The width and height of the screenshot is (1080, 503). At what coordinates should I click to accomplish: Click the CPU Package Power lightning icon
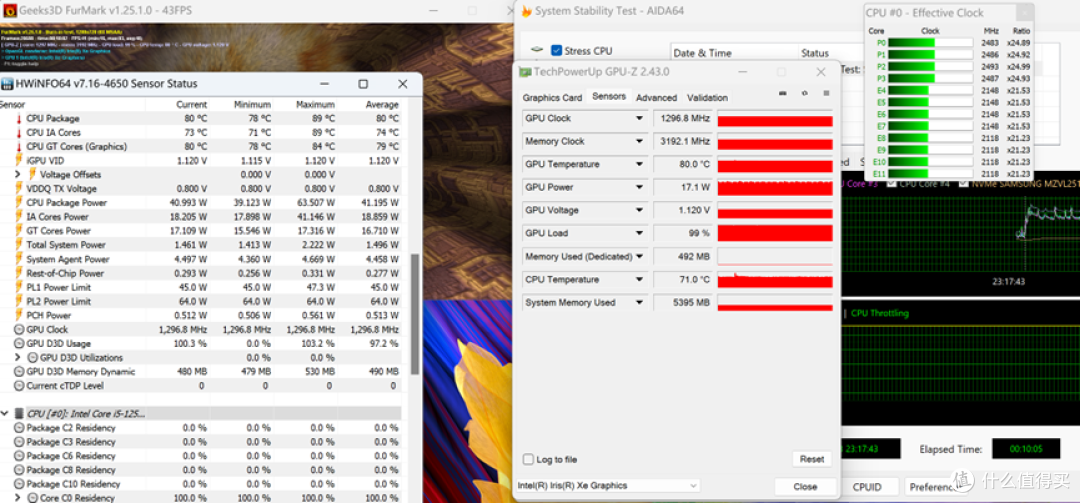click(18, 203)
